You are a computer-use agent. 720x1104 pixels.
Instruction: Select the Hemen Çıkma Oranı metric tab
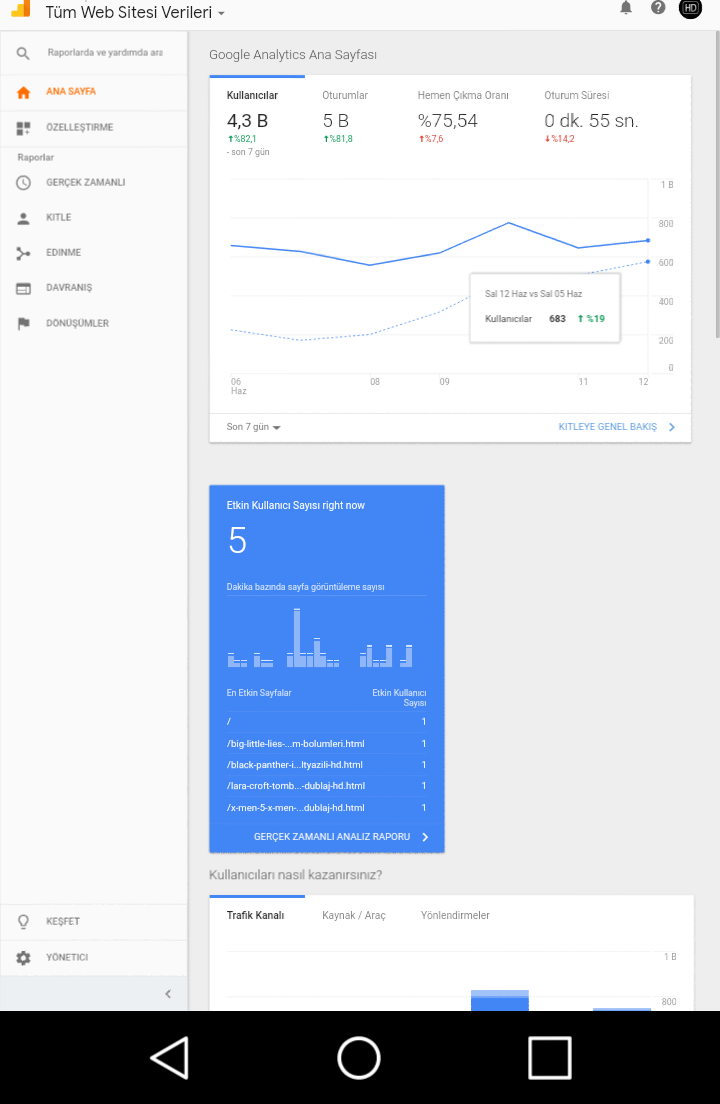coord(463,117)
